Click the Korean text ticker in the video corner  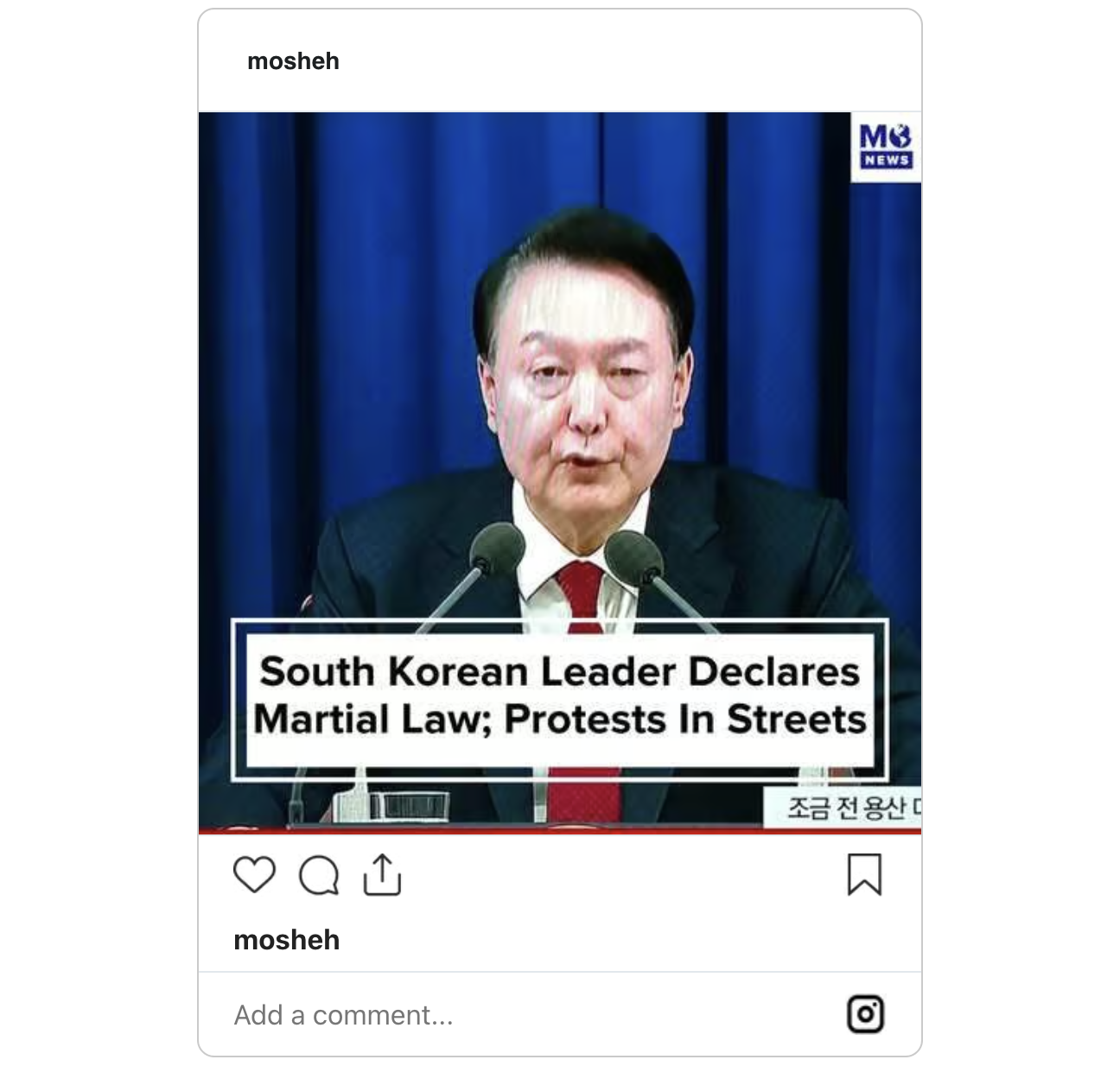pyautogui.click(x=843, y=808)
